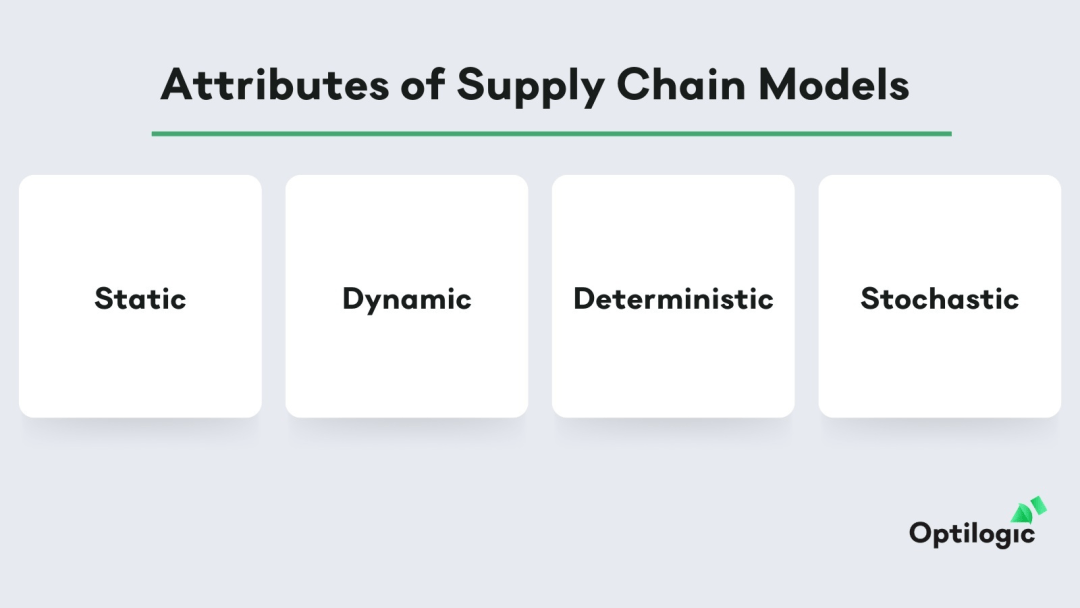Click the "Static" label text
Viewport: 1080px width, 608px height.
[x=141, y=299]
